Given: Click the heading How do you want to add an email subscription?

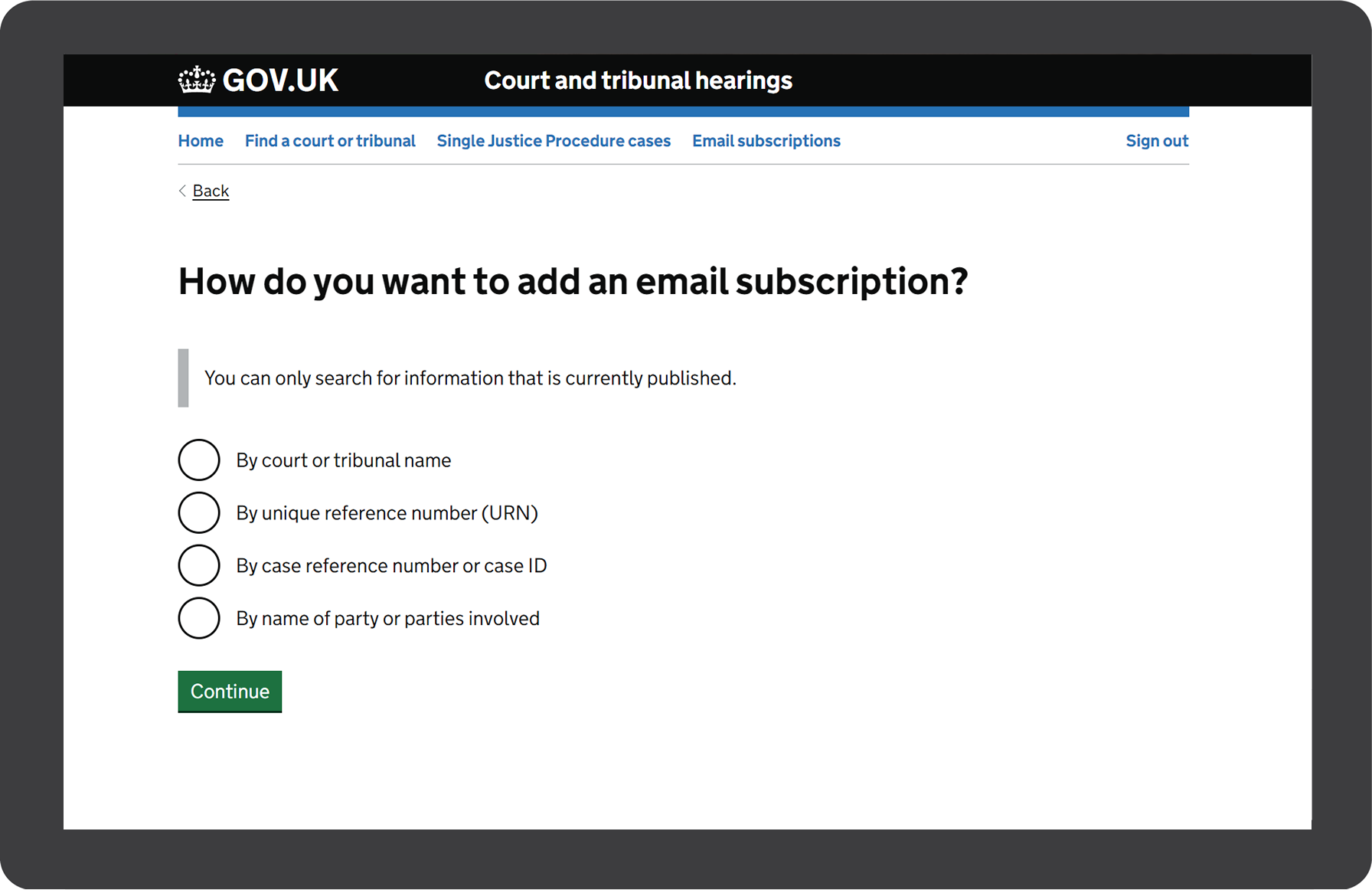Looking at the screenshot, I should (573, 282).
